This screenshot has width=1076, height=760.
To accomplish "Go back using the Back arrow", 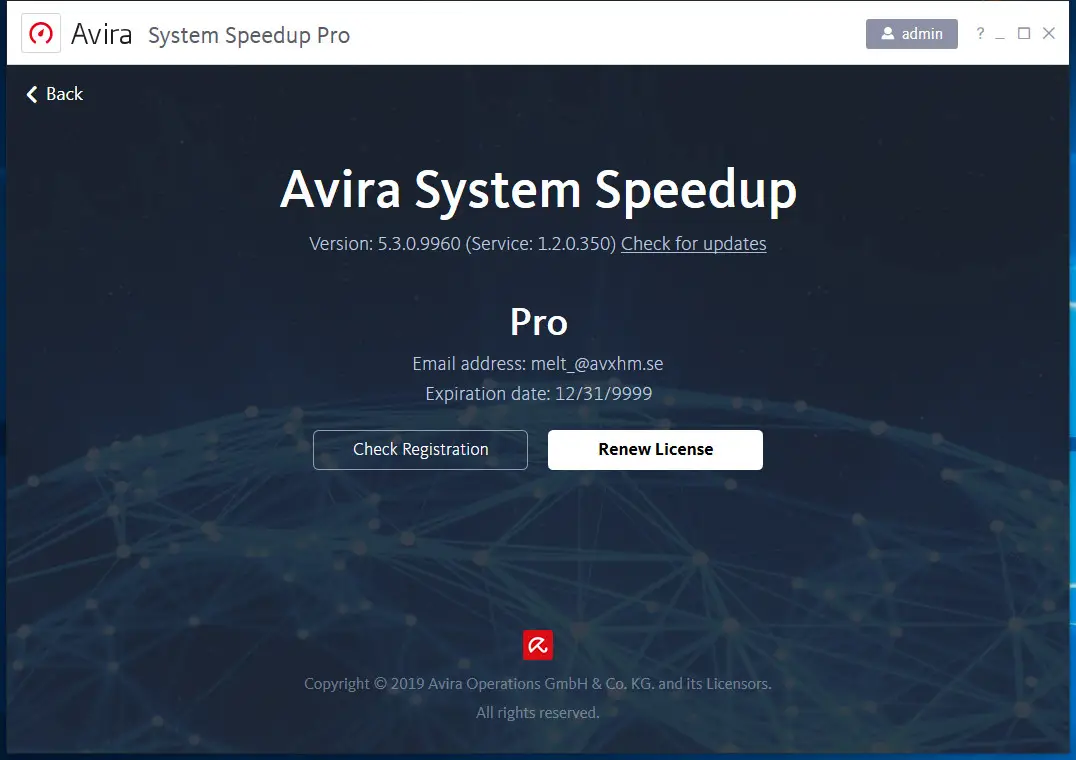I will click(x=54, y=94).
